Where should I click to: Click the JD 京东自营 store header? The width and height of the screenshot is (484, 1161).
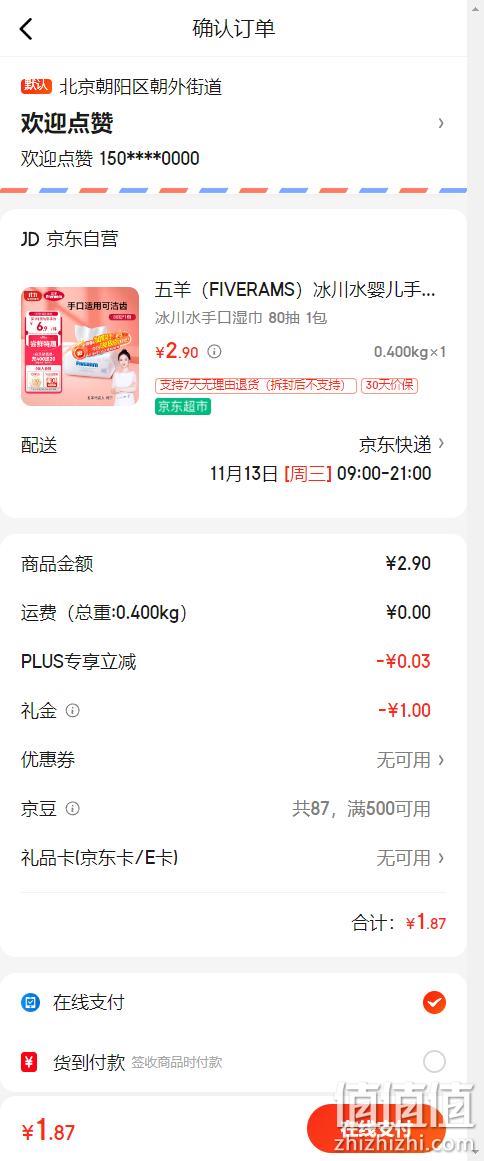[70, 239]
